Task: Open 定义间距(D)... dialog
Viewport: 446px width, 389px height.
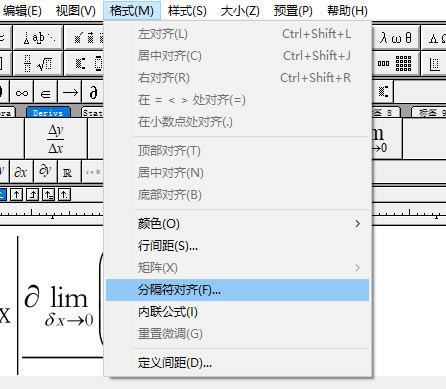Action: tap(237, 363)
